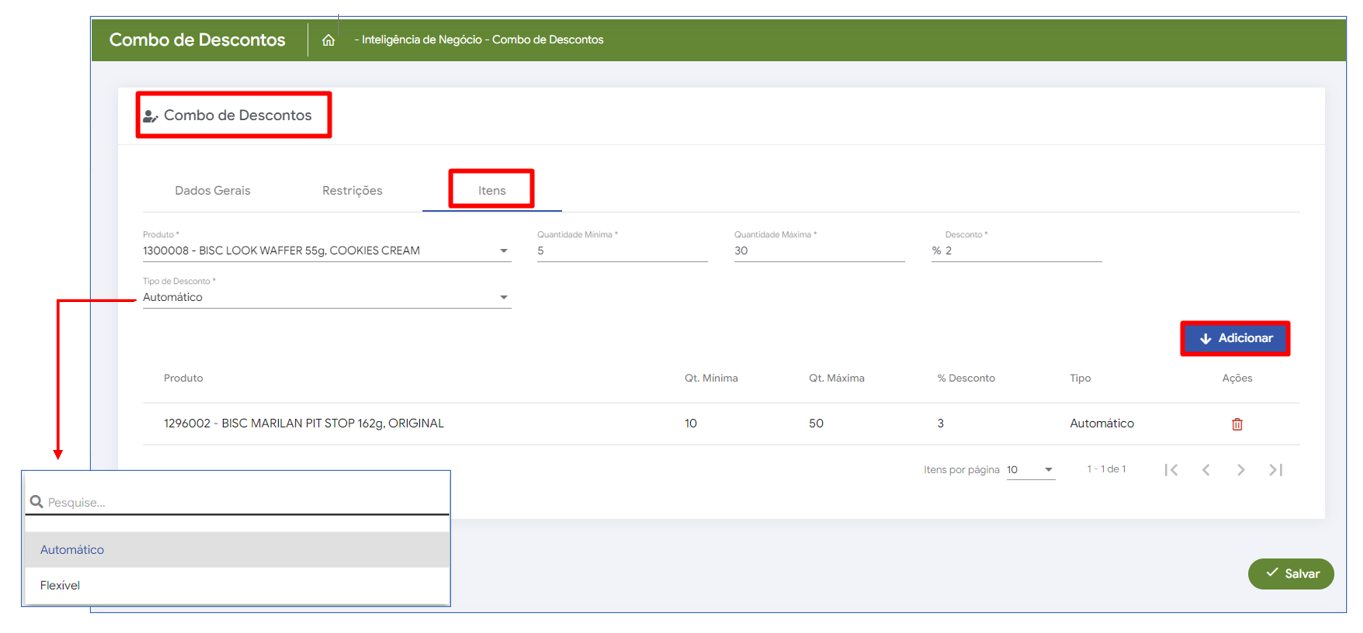The height and width of the screenshot is (633, 1363).
Task: Click the user edit icon beside Combo de Descontos
Action: tap(151, 116)
